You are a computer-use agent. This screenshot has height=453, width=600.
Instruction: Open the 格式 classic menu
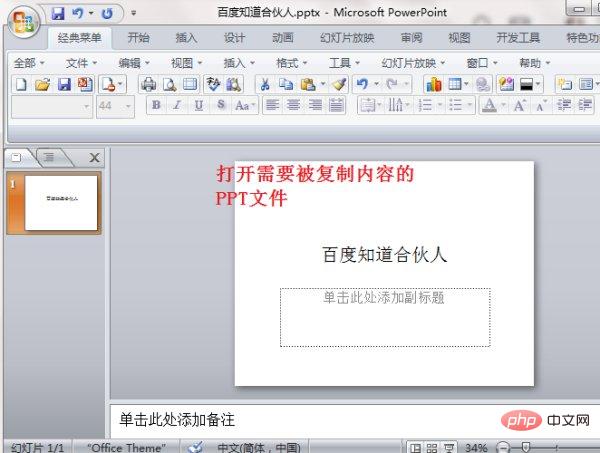[292, 63]
